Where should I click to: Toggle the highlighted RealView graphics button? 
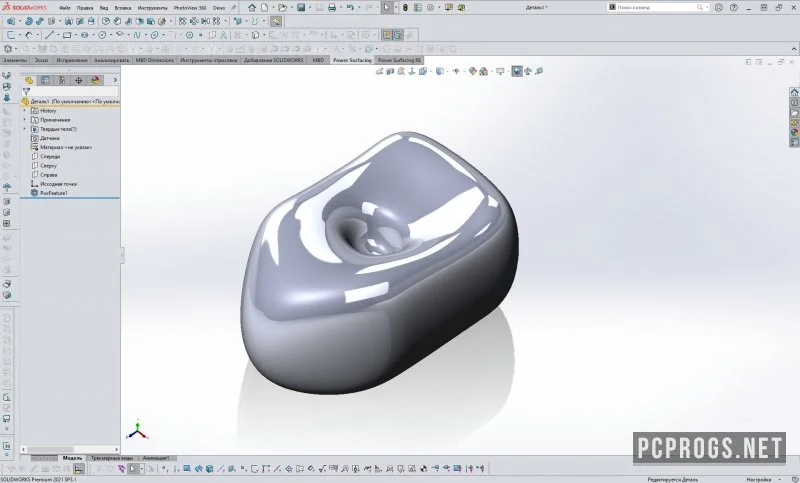click(517, 71)
